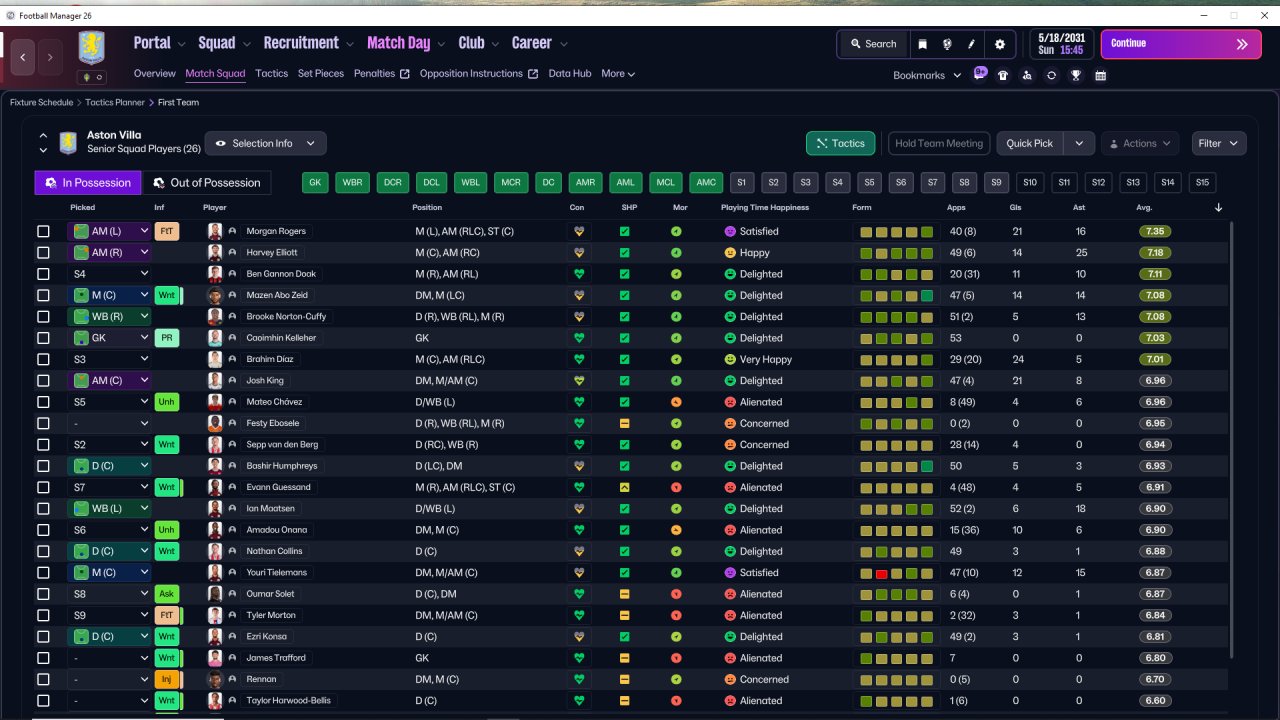Image resolution: width=1280 pixels, height=720 pixels.
Task: Click the pencil edit icon
Action: tap(972, 44)
